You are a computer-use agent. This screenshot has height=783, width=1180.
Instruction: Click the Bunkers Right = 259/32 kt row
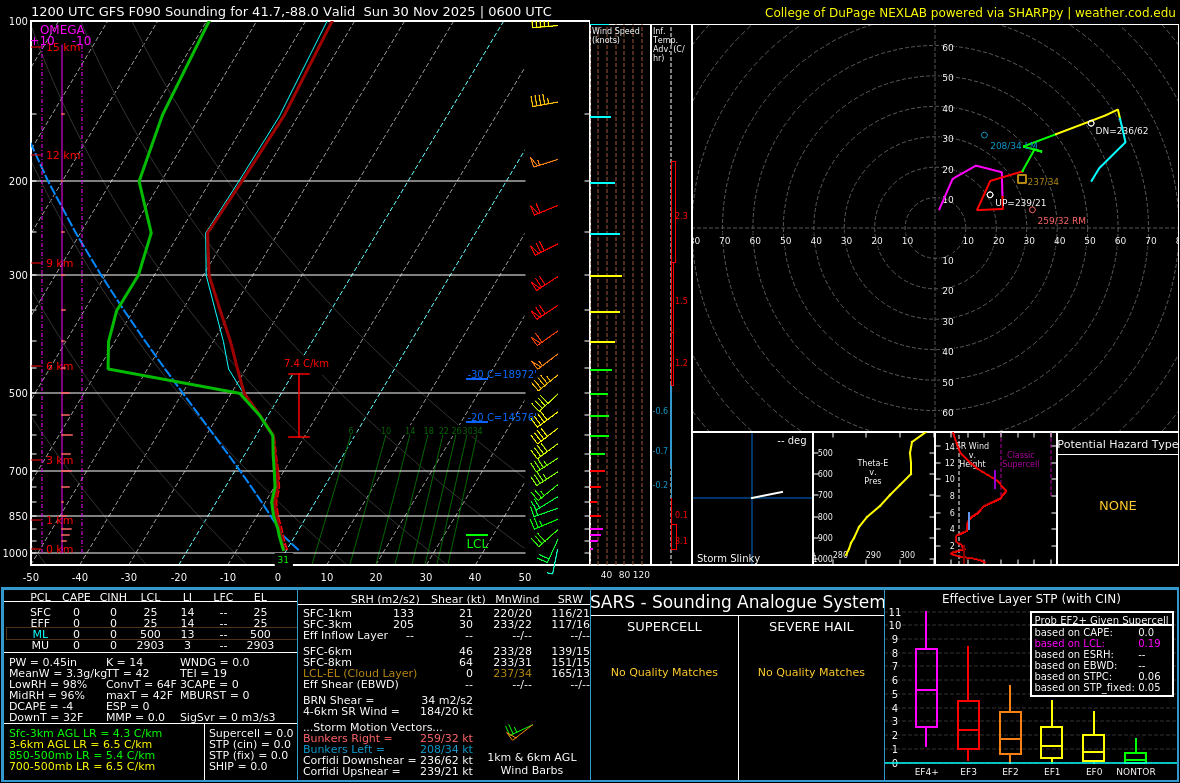(388, 739)
